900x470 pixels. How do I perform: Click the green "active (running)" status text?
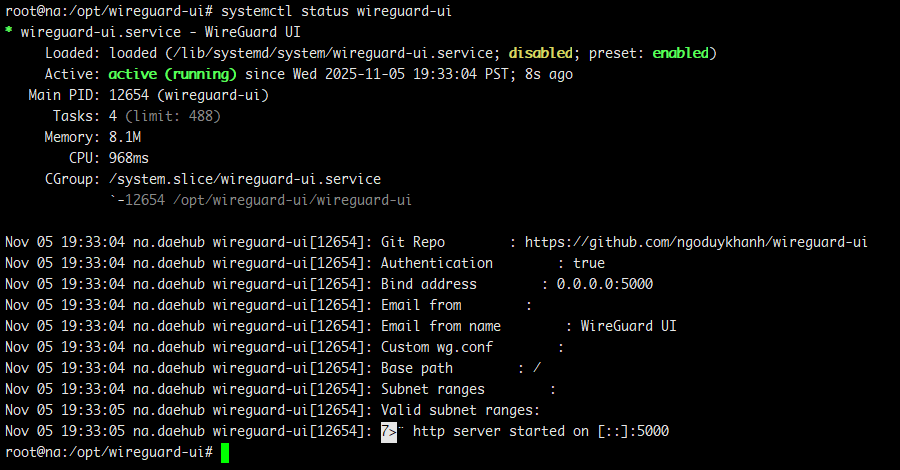[x=172, y=74]
